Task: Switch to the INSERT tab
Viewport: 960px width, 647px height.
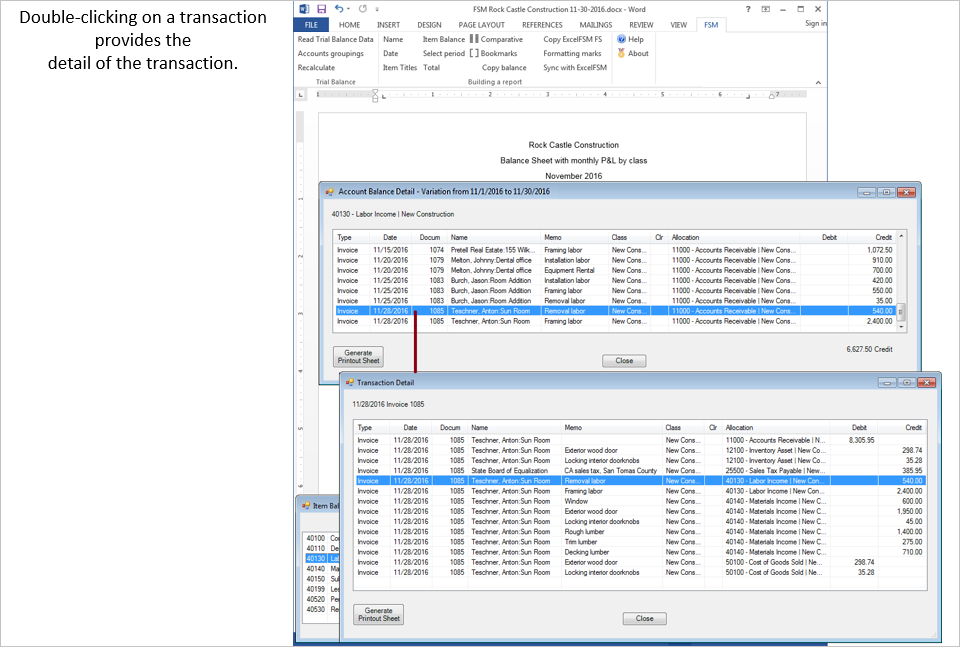Action: click(x=388, y=24)
